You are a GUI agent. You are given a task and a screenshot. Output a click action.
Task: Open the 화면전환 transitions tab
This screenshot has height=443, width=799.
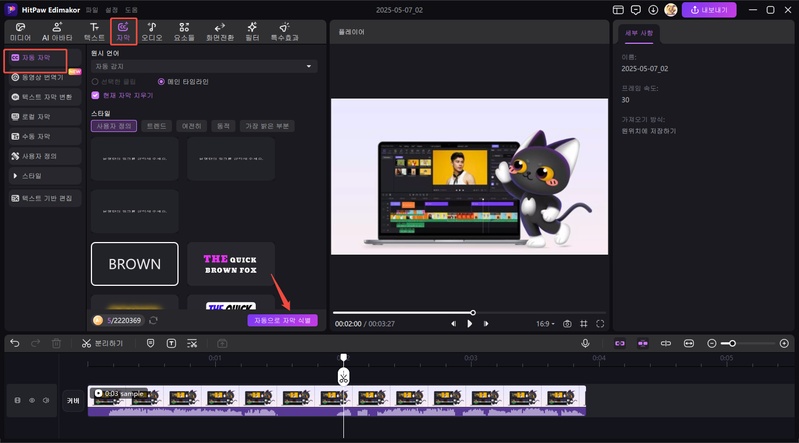pyautogui.click(x=220, y=32)
